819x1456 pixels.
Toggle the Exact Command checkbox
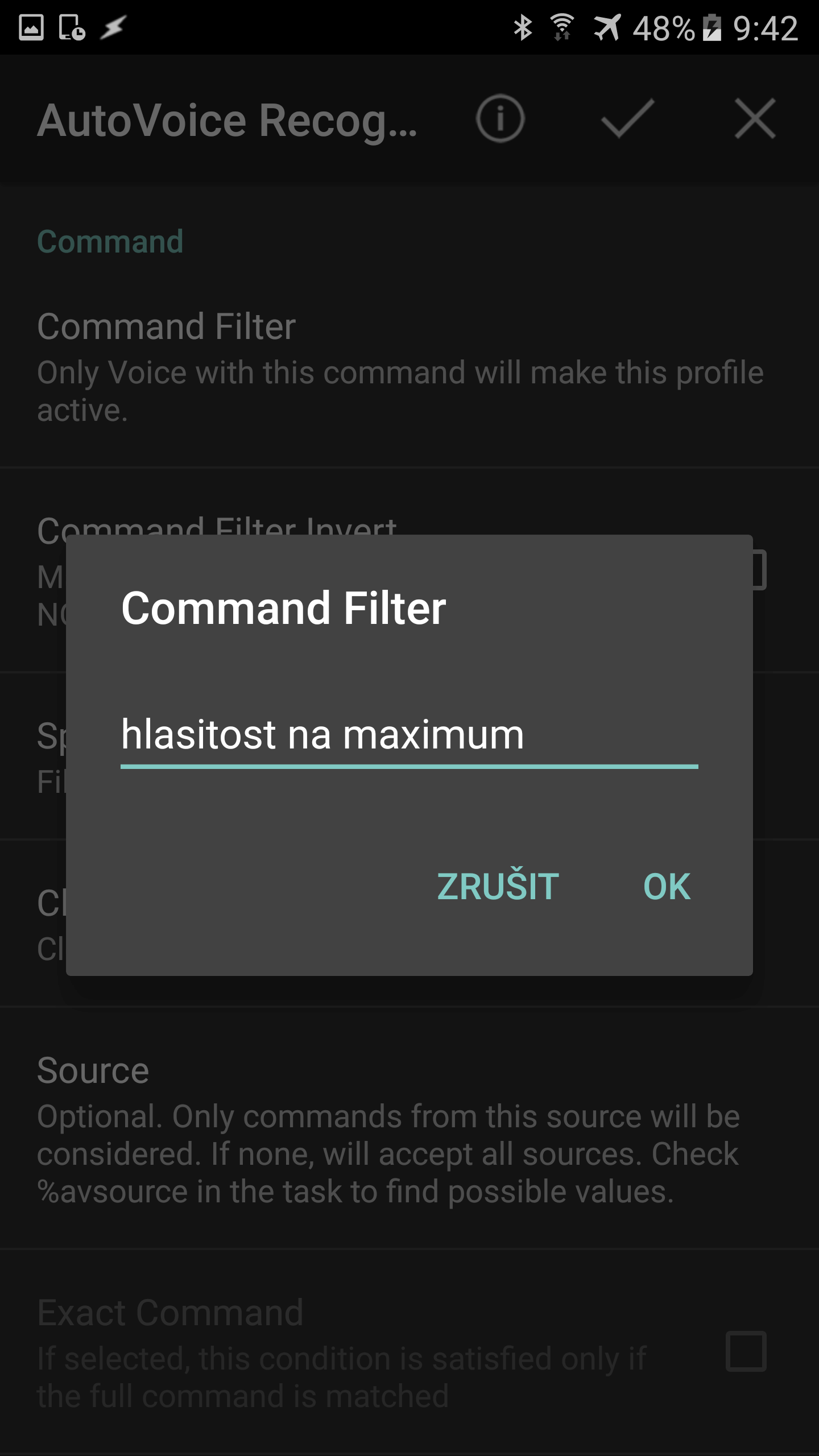746,1351
